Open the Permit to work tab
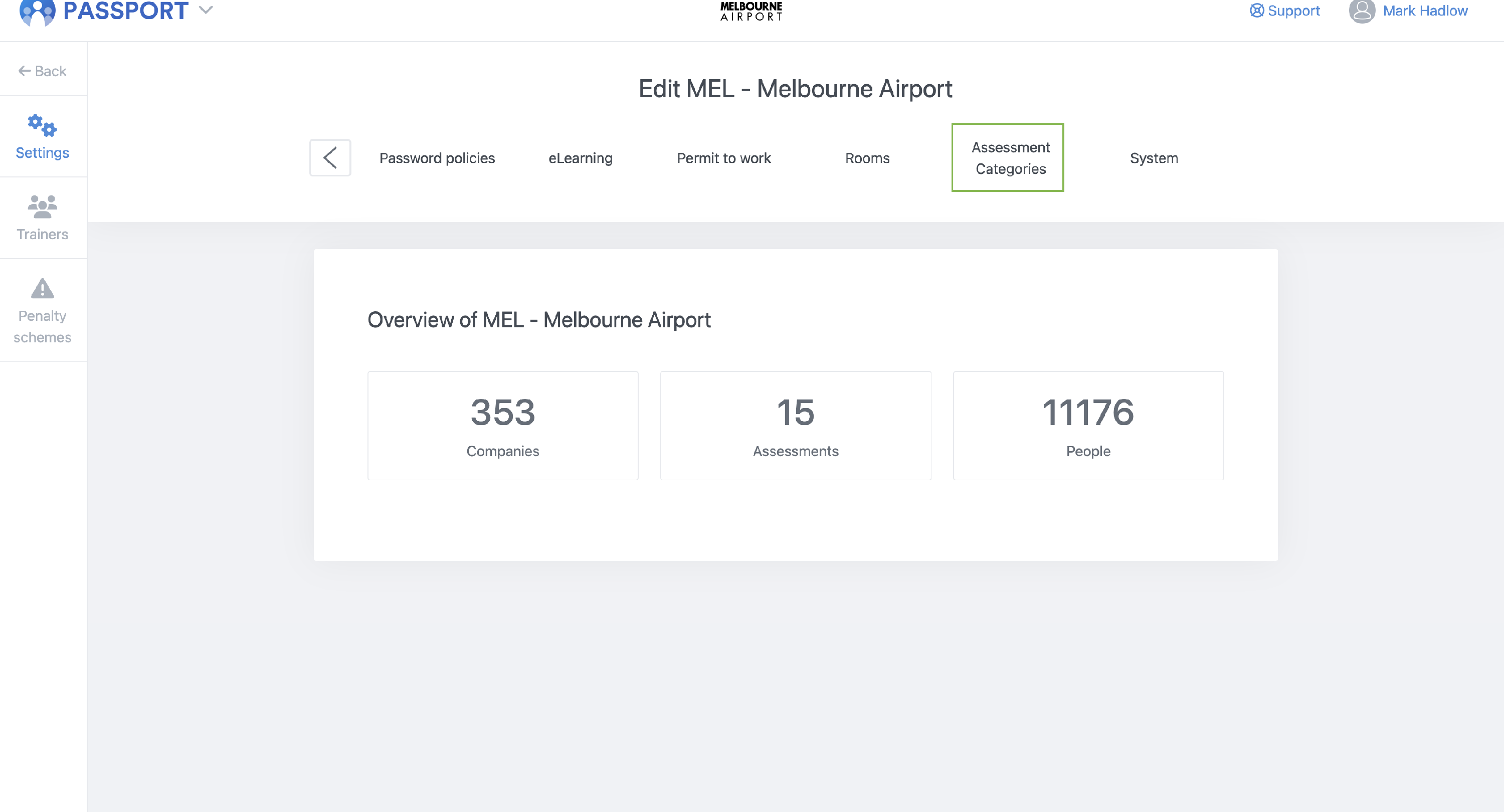This screenshot has height=812, width=1504. pyautogui.click(x=723, y=157)
